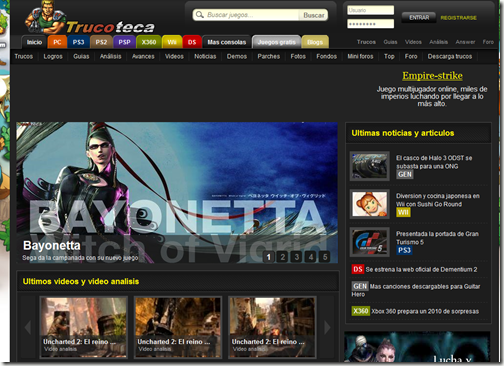Open the Sushi Go Round news thumbnail

(x=369, y=204)
